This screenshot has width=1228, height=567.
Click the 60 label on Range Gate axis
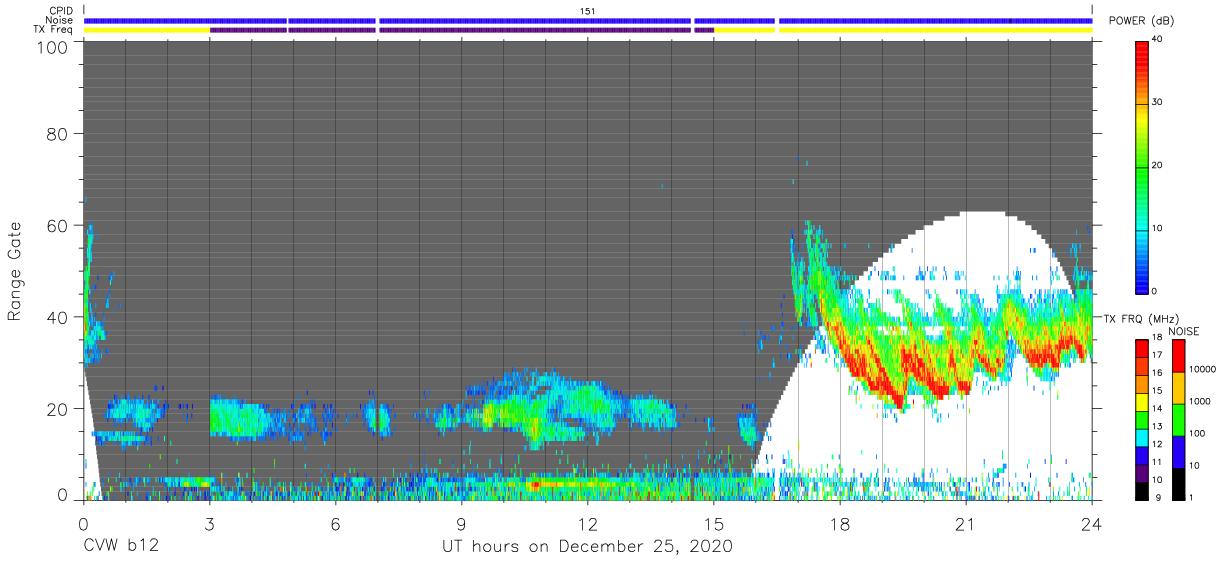(x=57, y=225)
